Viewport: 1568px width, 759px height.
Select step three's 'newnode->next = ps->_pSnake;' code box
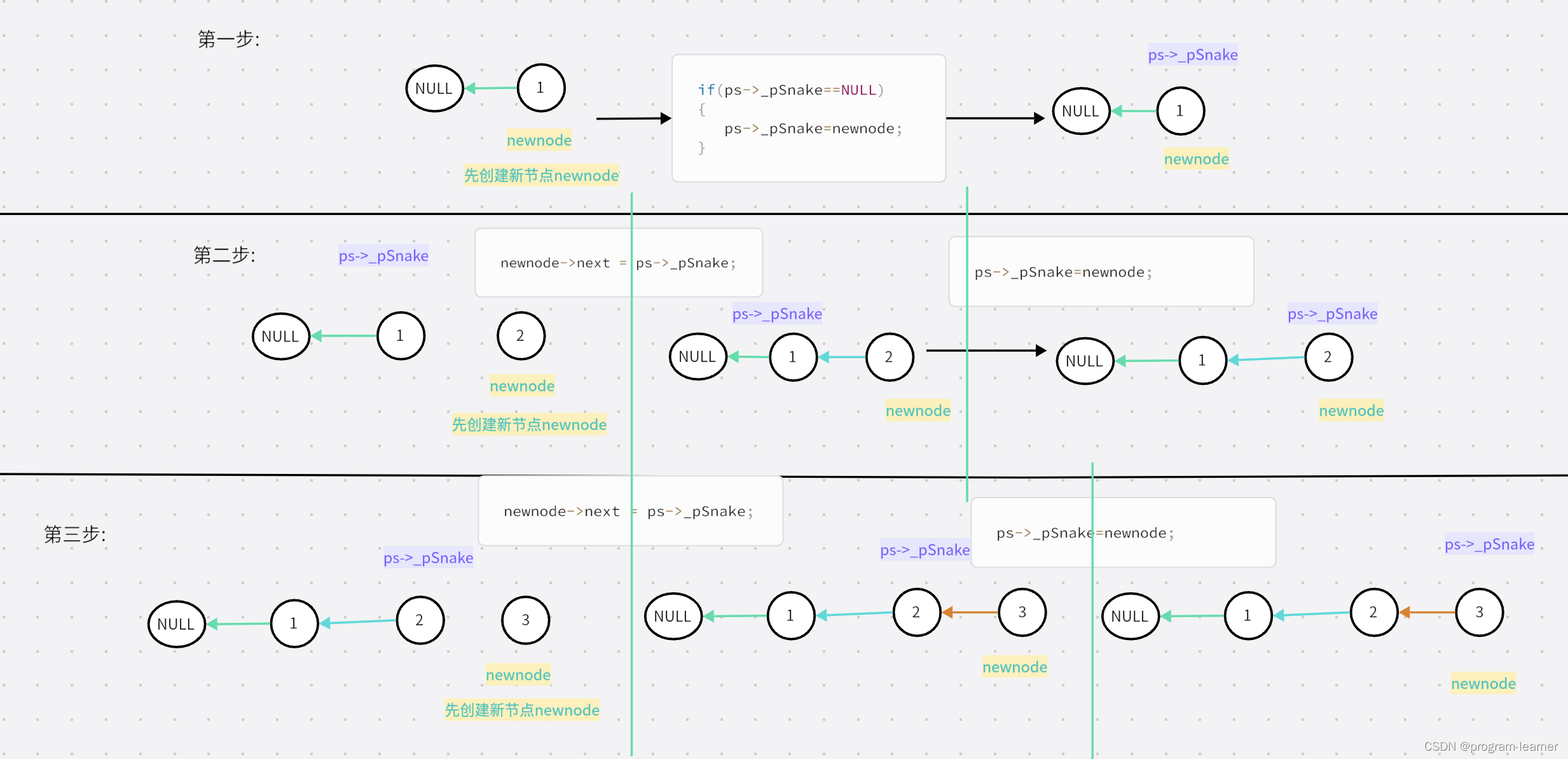(630, 511)
